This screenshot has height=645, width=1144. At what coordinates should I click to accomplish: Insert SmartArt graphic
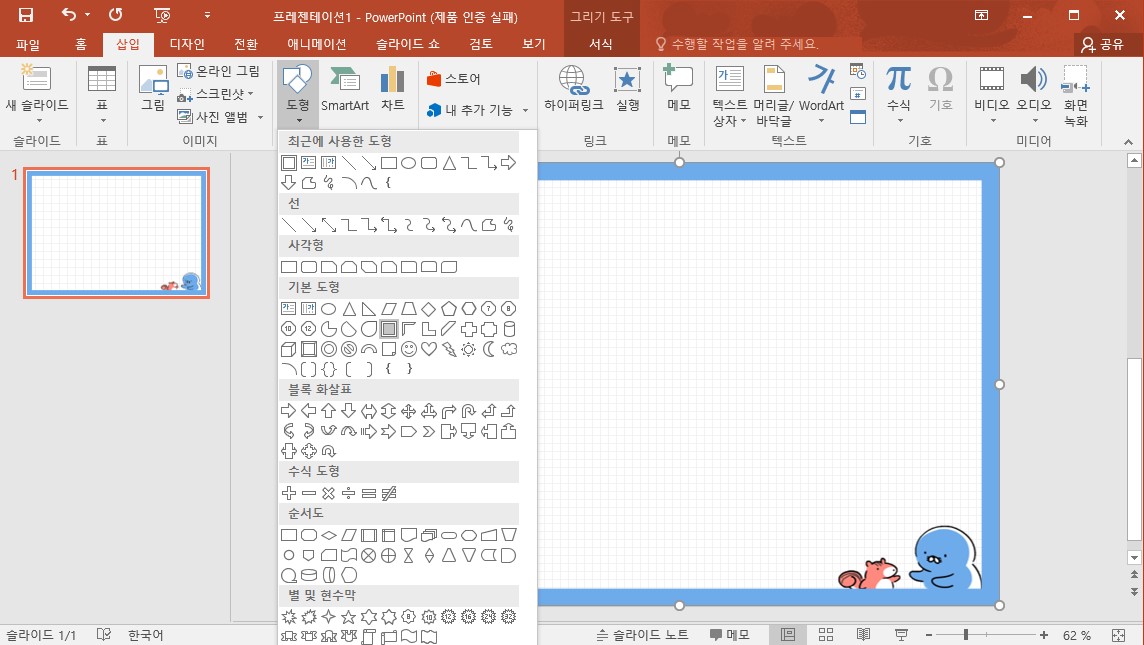coord(345,90)
